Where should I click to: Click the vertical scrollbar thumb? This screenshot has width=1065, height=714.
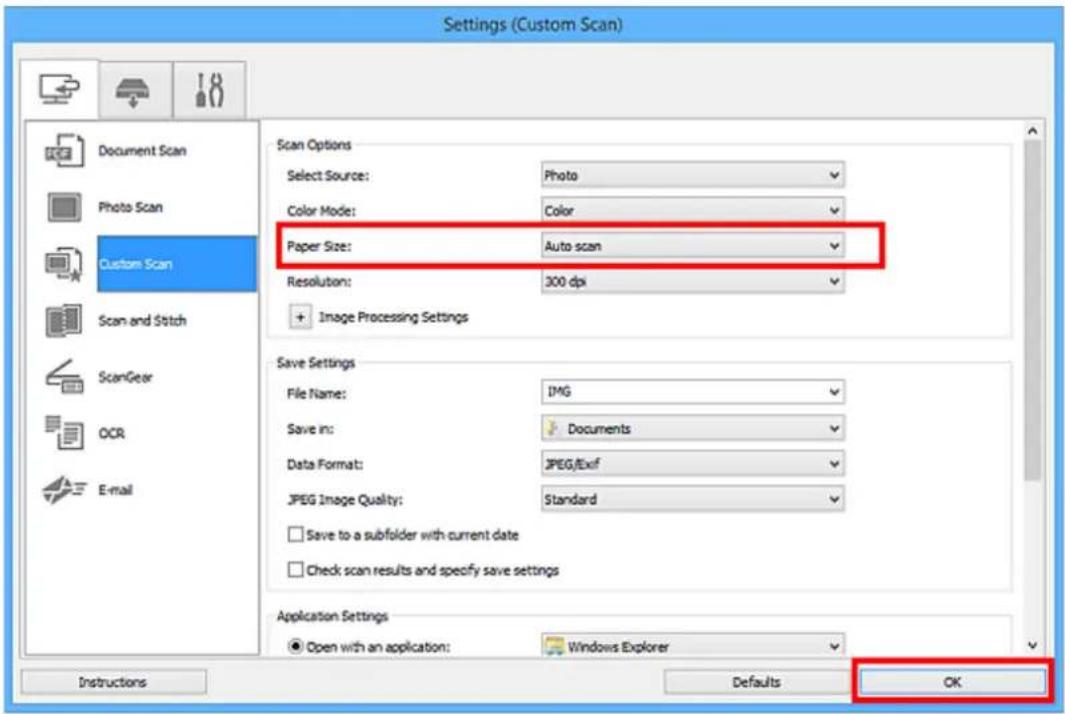tap(1032, 309)
